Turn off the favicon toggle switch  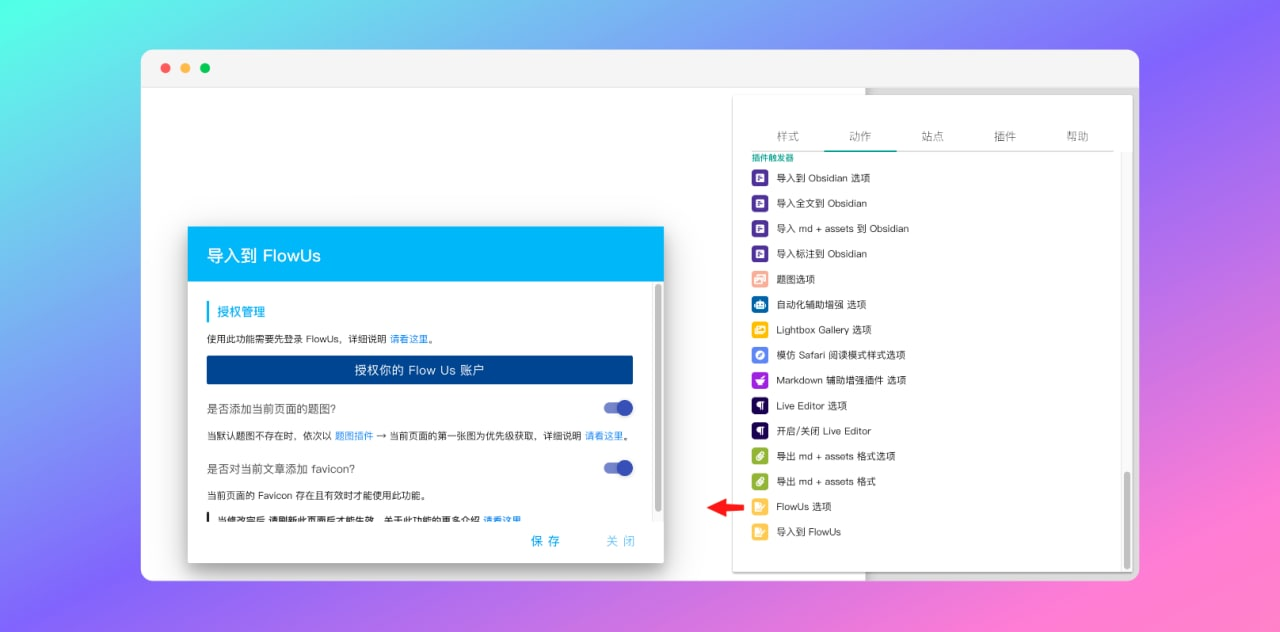(x=617, y=468)
